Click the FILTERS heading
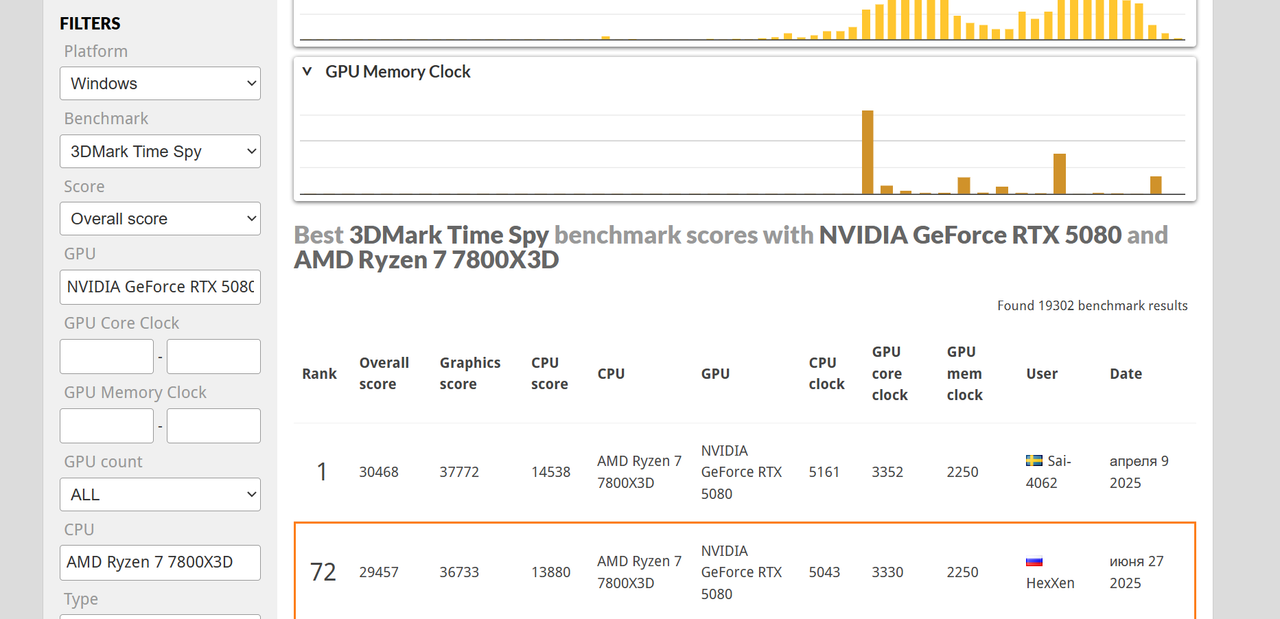The image size is (1280, 619). pyautogui.click(x=90, y=23)
